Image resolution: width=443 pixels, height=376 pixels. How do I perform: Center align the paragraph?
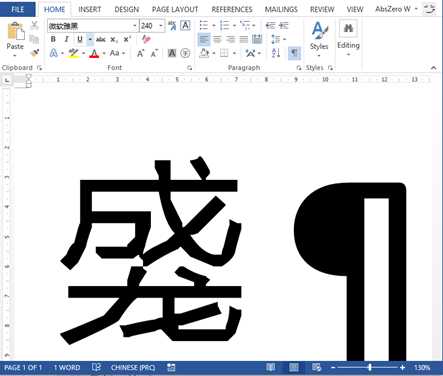coord(217,40)
